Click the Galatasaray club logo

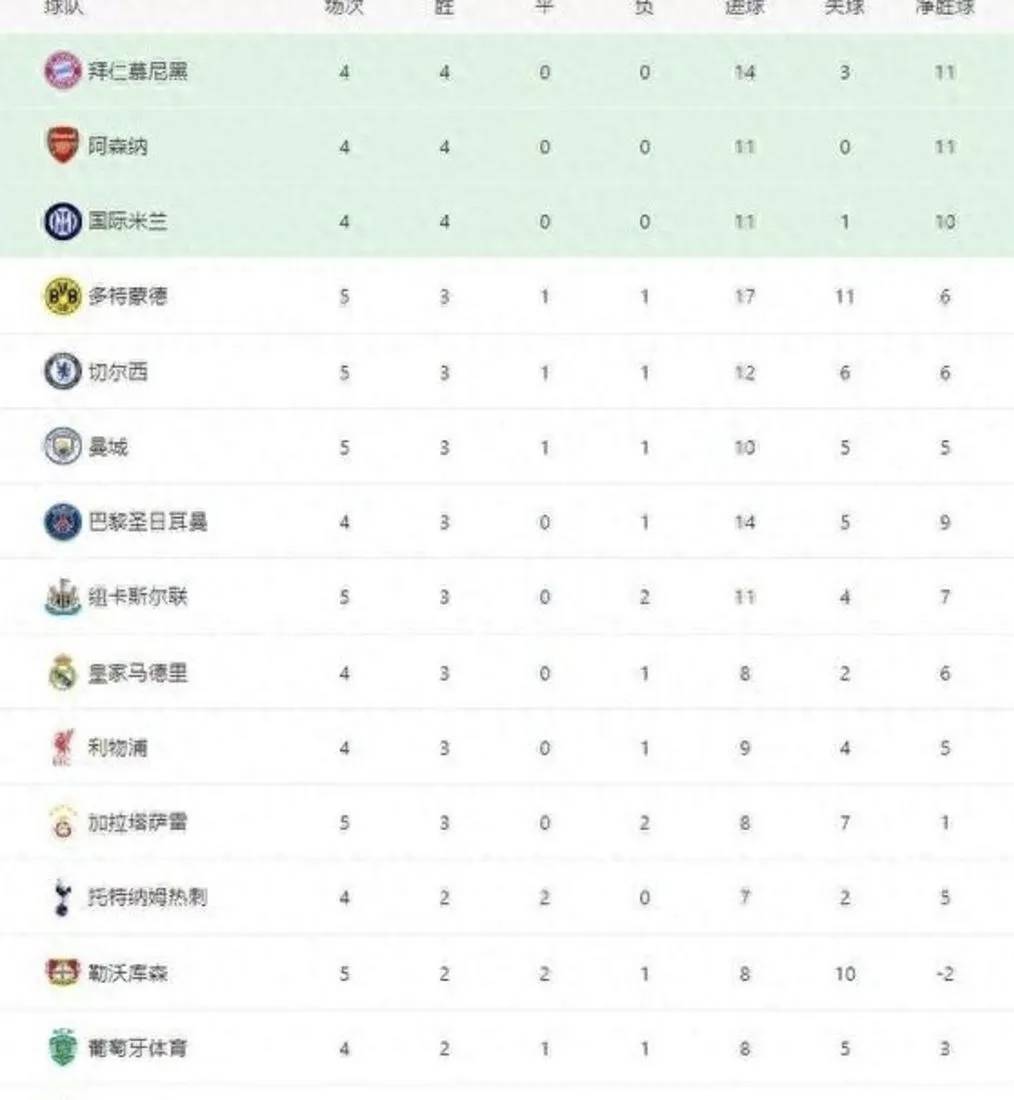62,823
